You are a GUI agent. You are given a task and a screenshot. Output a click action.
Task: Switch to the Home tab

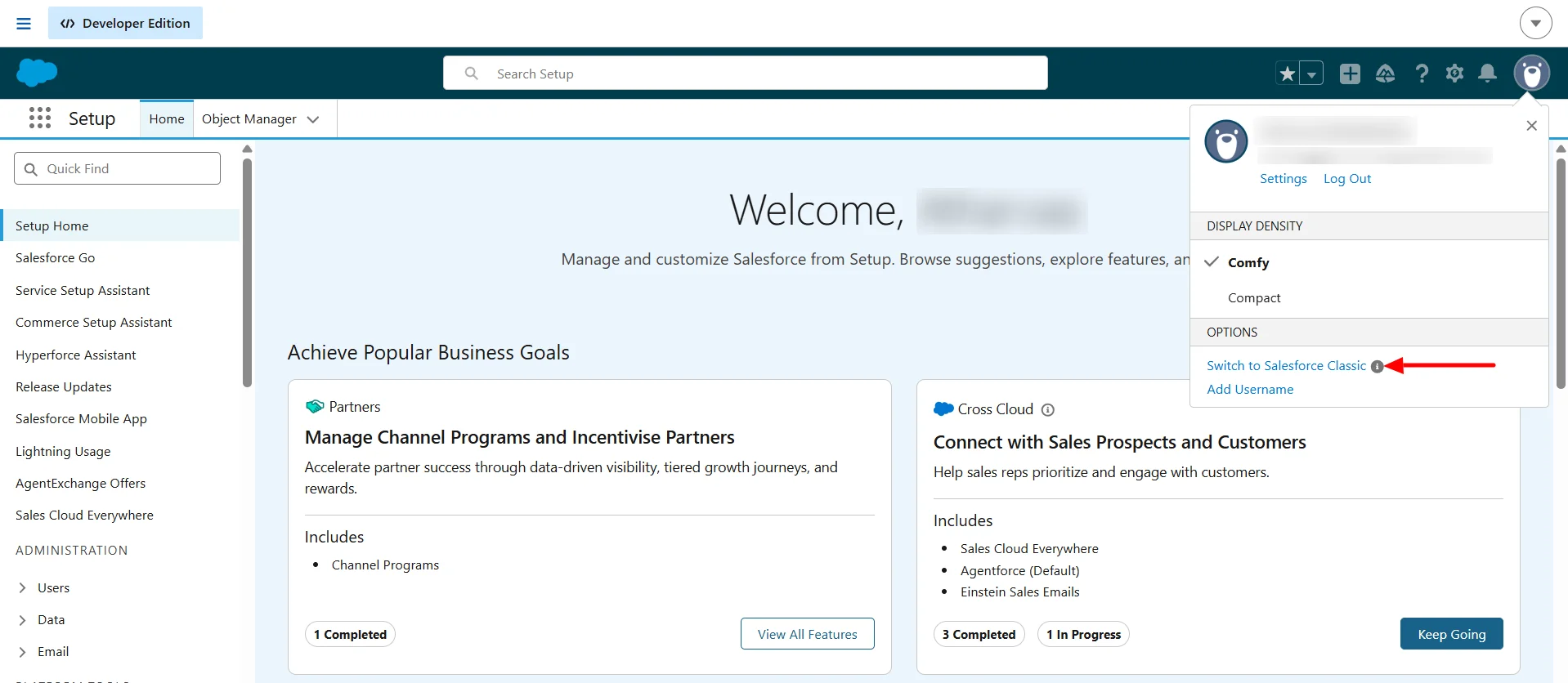(167, 119)
